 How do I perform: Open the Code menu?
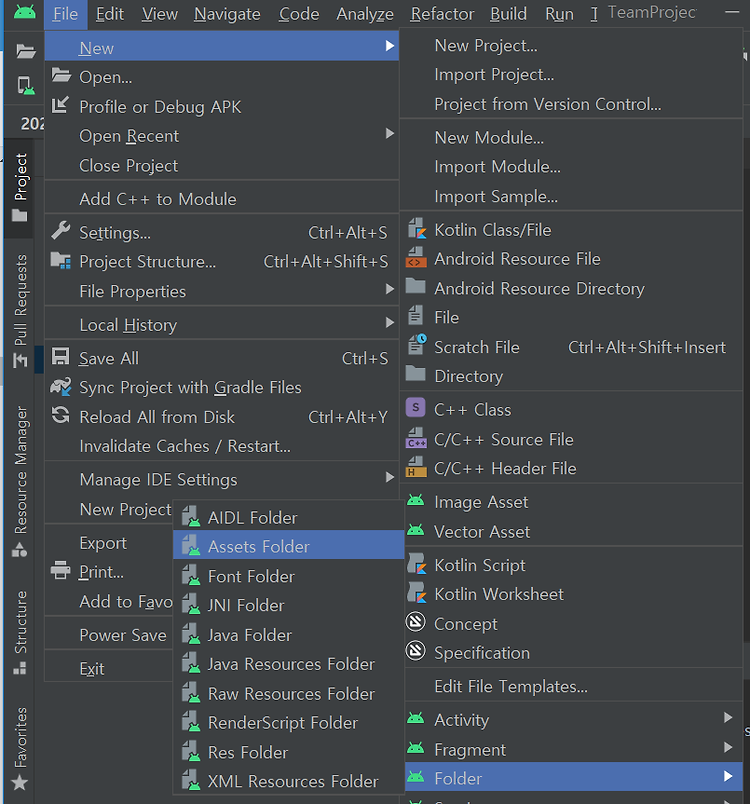[x=299, y=14]
